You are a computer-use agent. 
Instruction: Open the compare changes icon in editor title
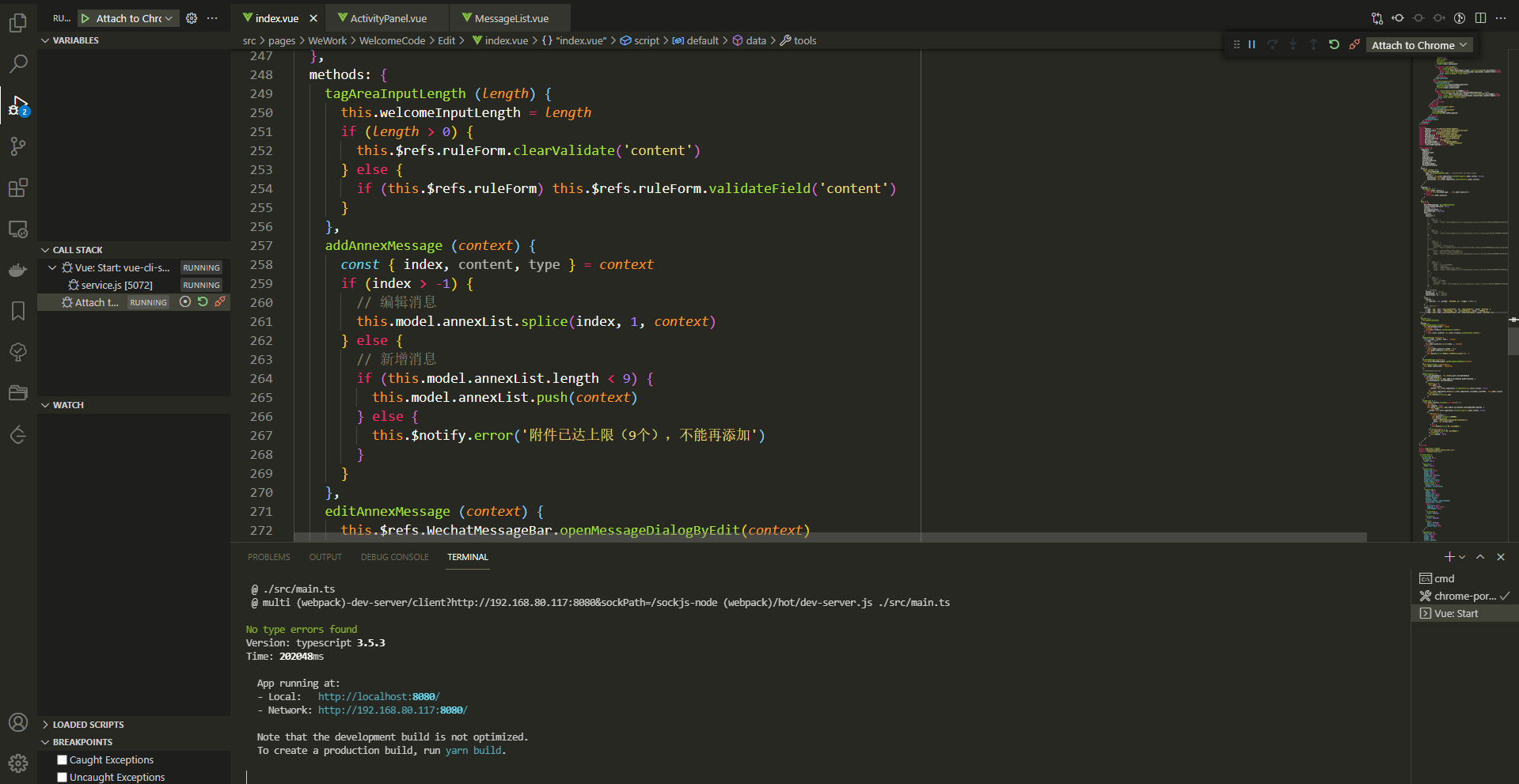1377,18
